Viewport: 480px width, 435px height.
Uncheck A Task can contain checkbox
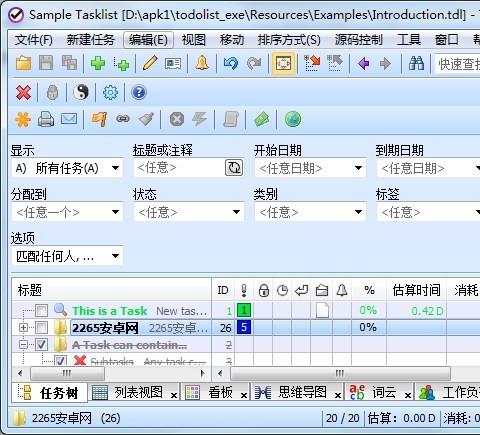click(x=41, y=344)
